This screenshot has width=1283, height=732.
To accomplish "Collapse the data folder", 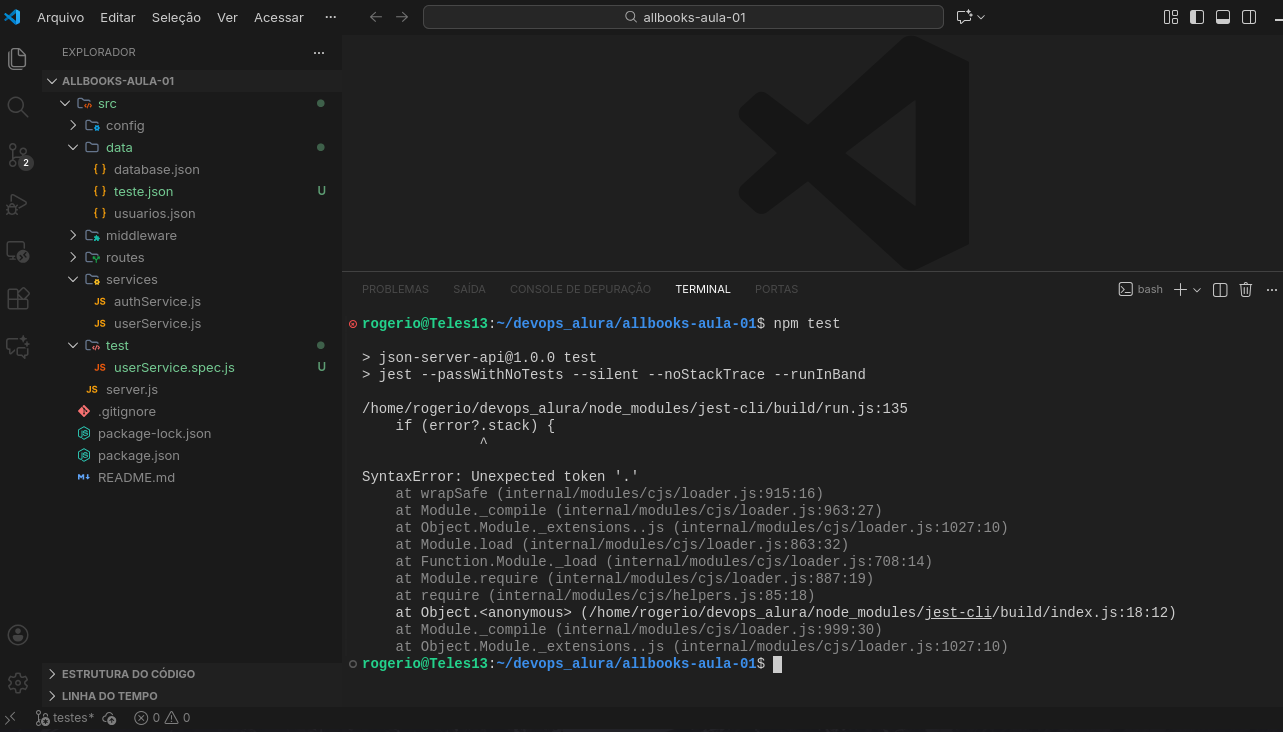I will click(192, 147).
